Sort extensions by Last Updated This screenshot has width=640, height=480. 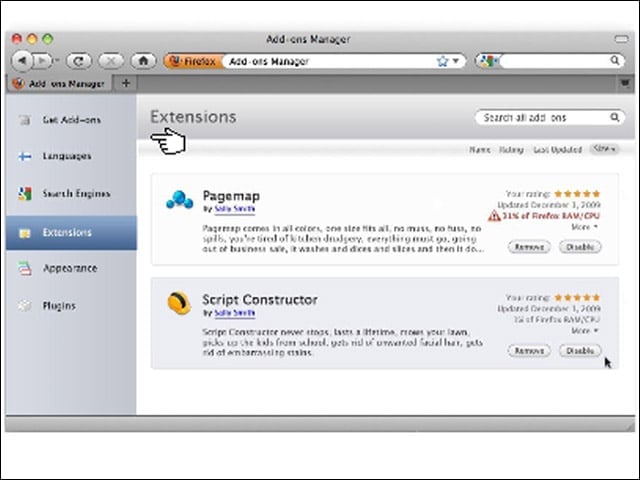click(557, 150)
